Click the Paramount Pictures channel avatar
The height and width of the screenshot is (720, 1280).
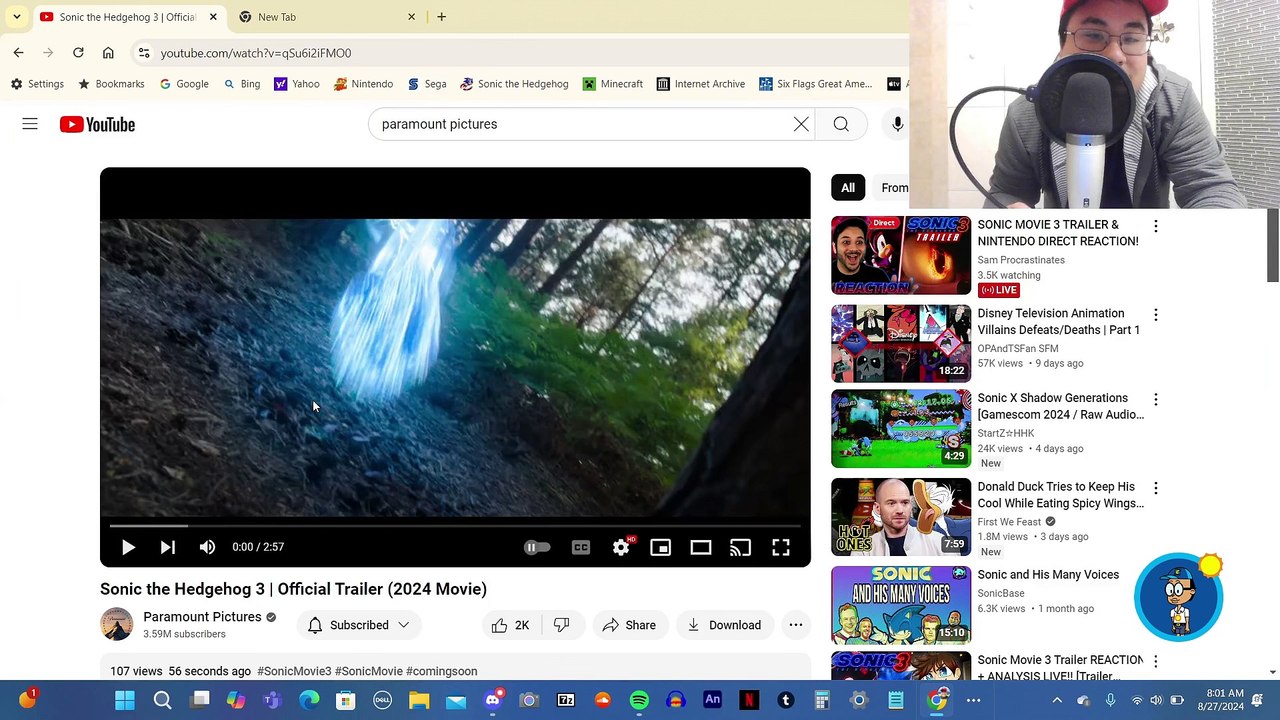[116, 624]
